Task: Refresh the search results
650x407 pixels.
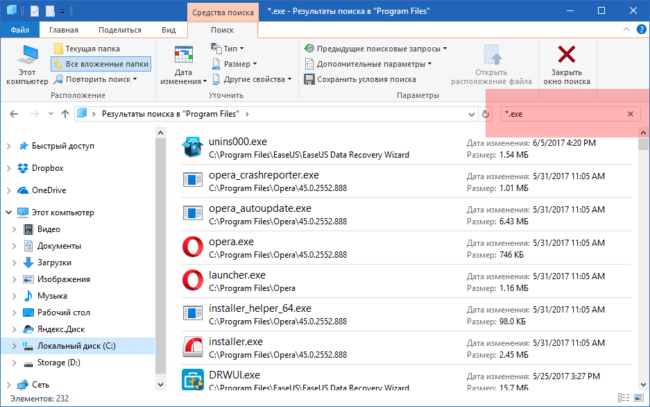Action: pos(485,114)
